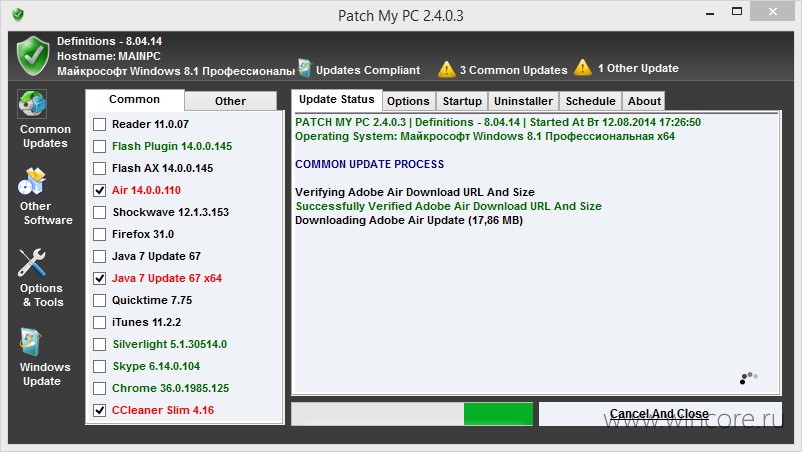The height and width of the screenshot is (452, 802).
Task: Select the Update Status tab
Action: (x=337, y=100)
